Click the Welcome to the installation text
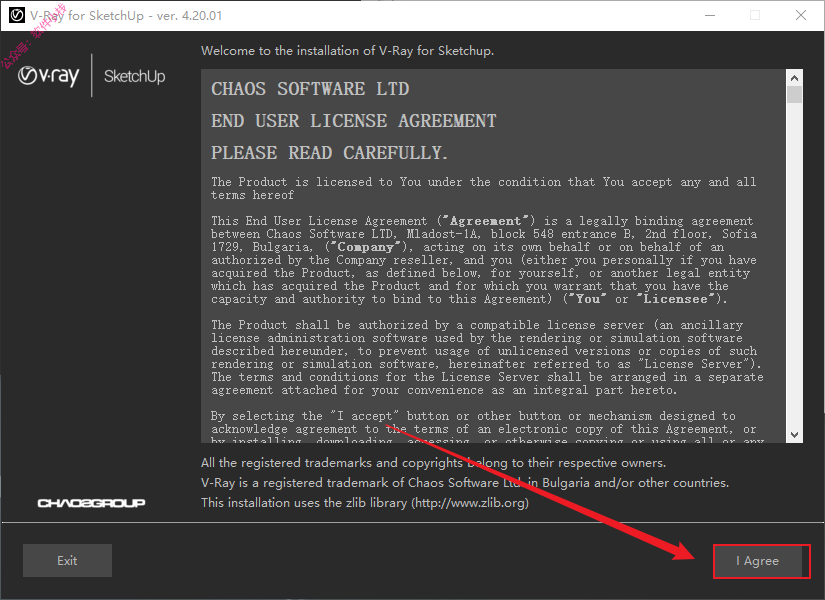The width and height of the screenshot is (825, 600). 347,51
